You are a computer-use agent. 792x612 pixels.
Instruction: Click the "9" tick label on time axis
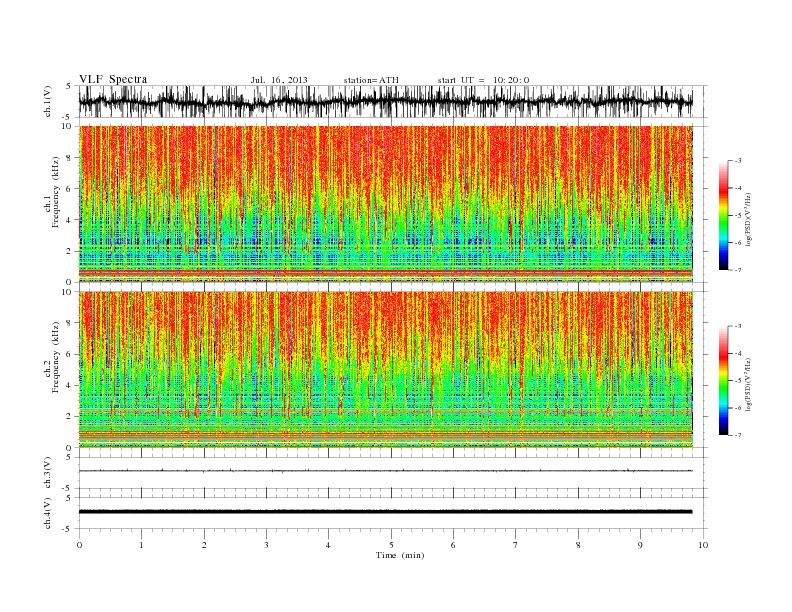point(640,545)
